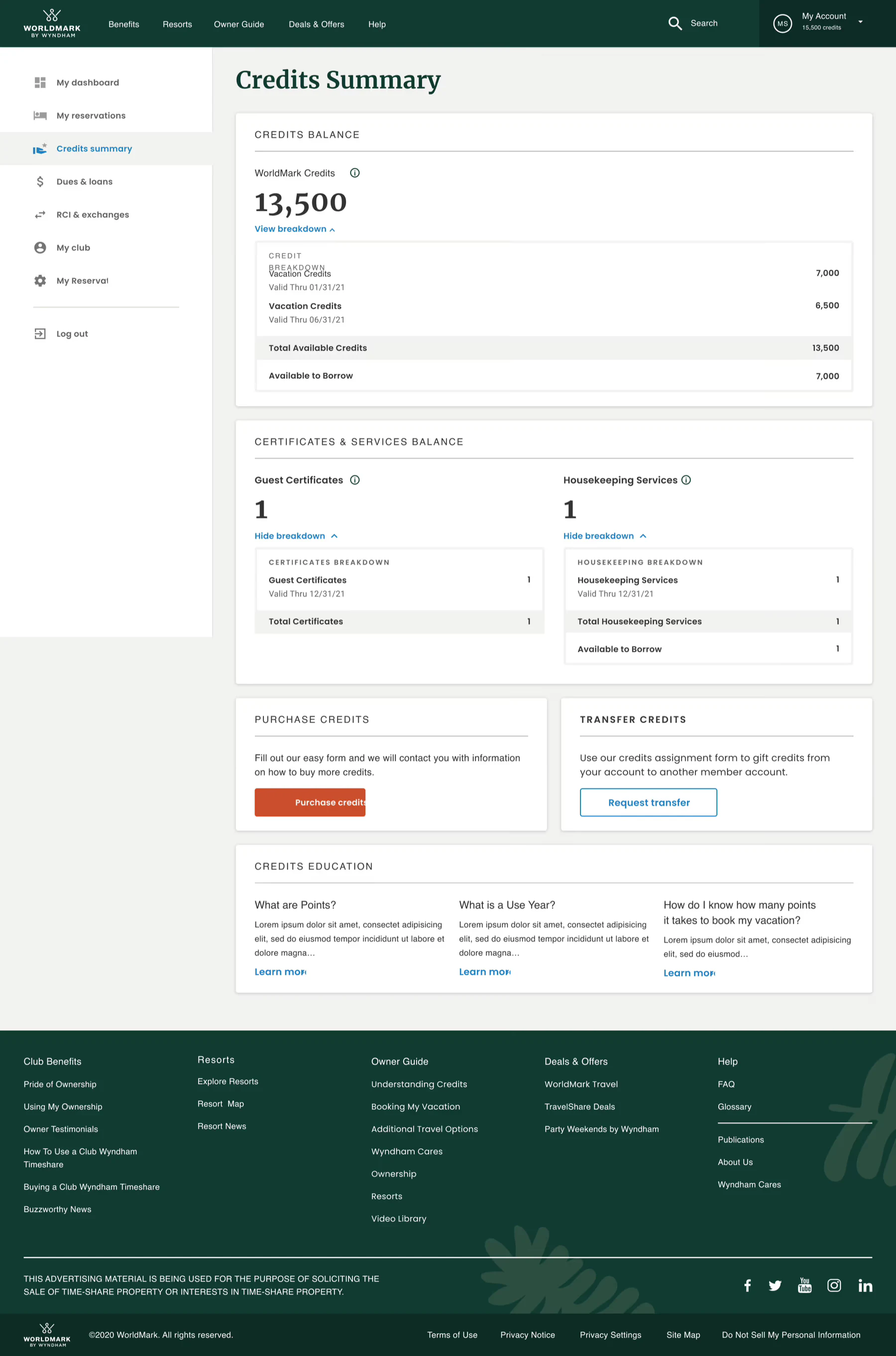Open Buzzworthy News footer link

[x=58, y=1209]
